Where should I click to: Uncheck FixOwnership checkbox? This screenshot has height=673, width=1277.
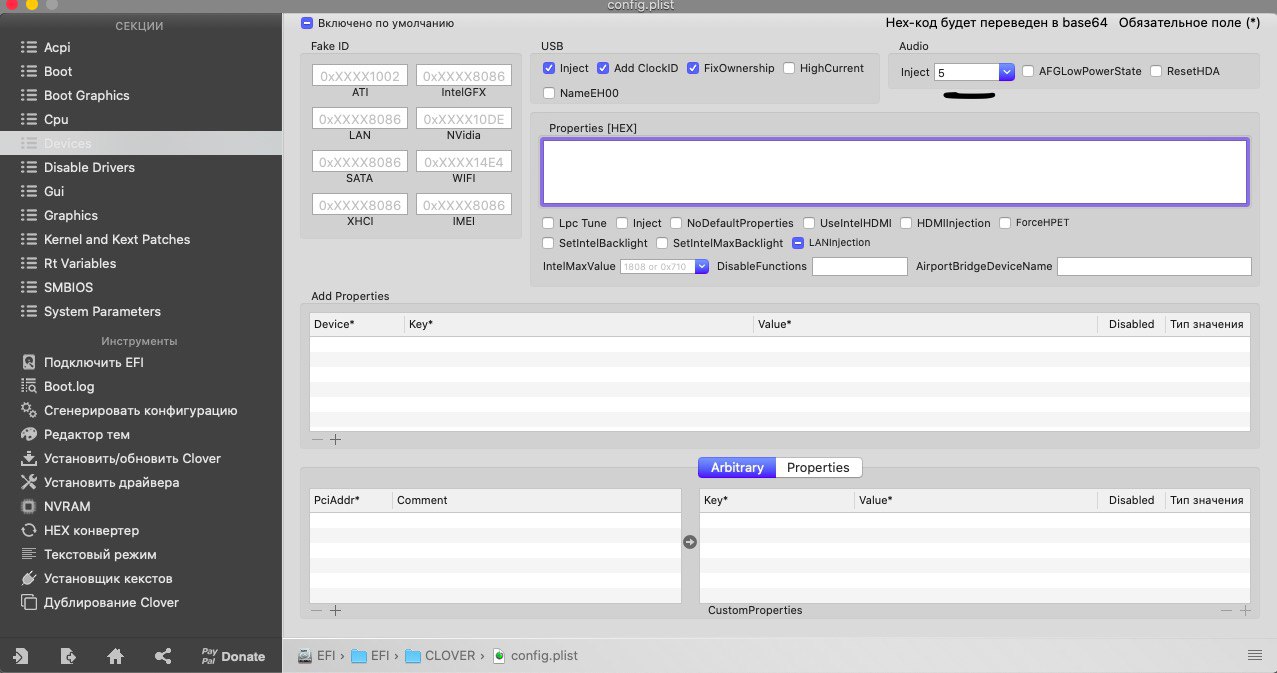[x=693, y=68]
